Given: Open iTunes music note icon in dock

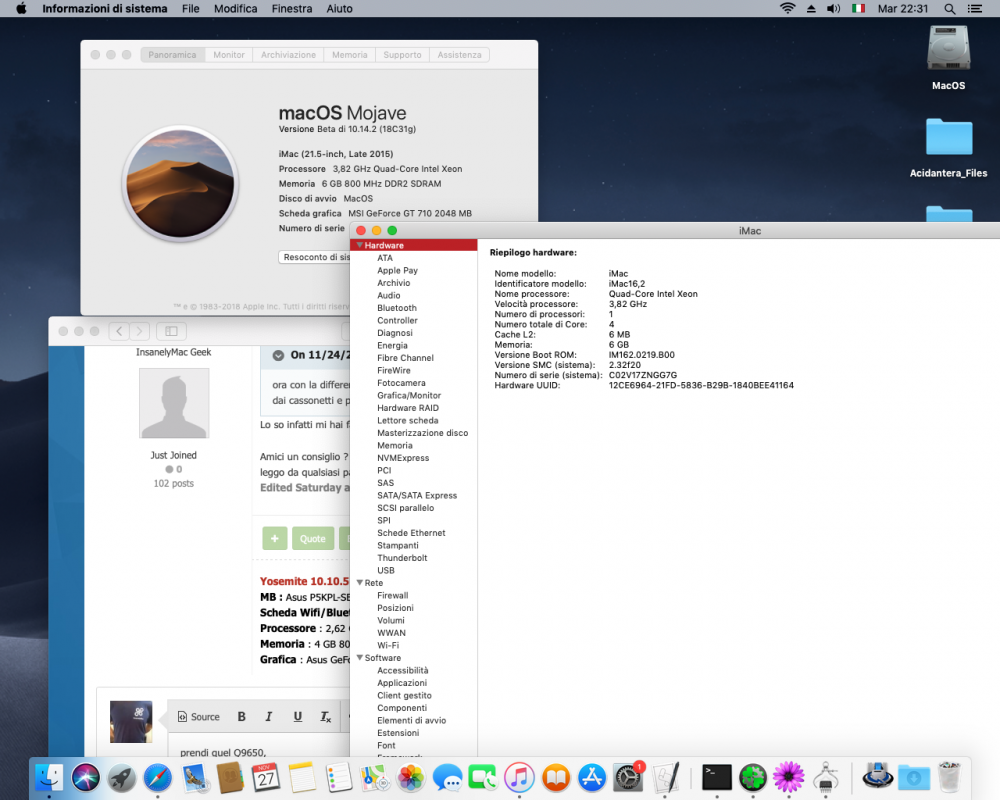Looking at the screenshot, I should tap(519, 777).
